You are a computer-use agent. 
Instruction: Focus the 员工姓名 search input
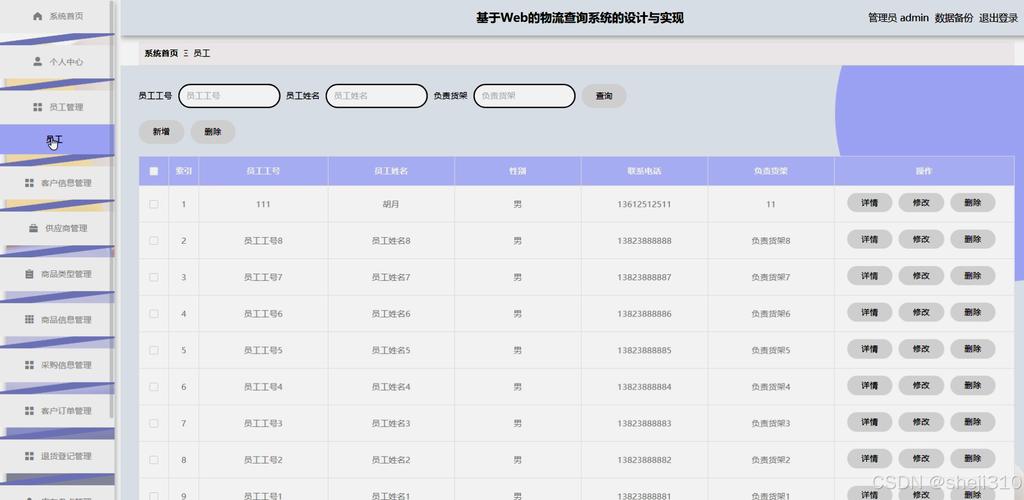[x=377, y=96]
